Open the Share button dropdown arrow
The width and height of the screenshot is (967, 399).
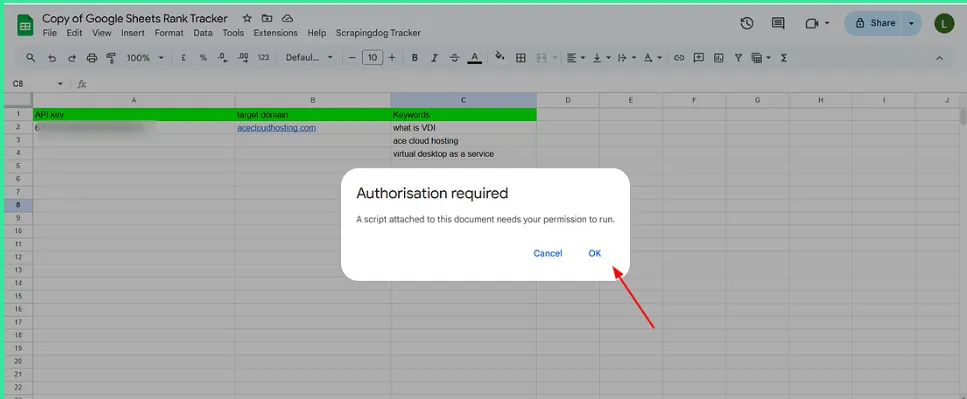911,23
